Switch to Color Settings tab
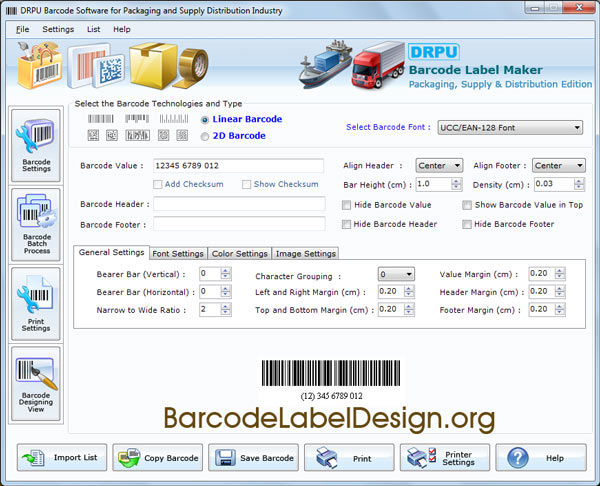The height and width of the screenshot is (486, 600). (x=240, y=254)
